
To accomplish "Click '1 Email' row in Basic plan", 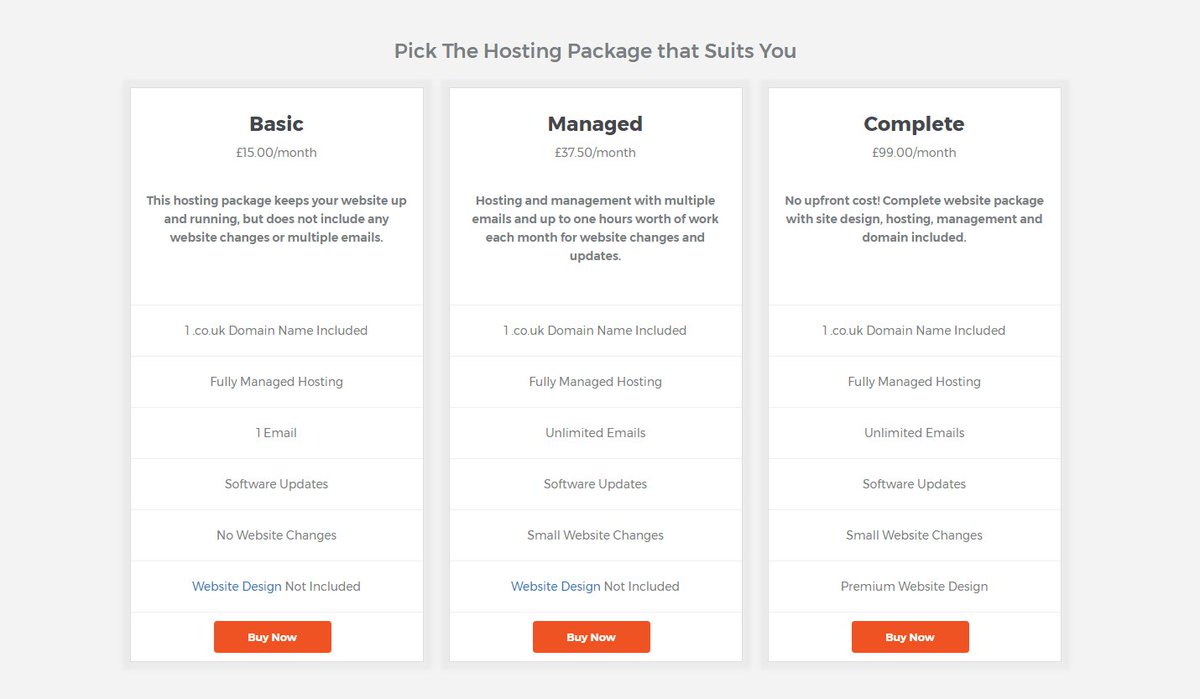I will click(277, 433).
